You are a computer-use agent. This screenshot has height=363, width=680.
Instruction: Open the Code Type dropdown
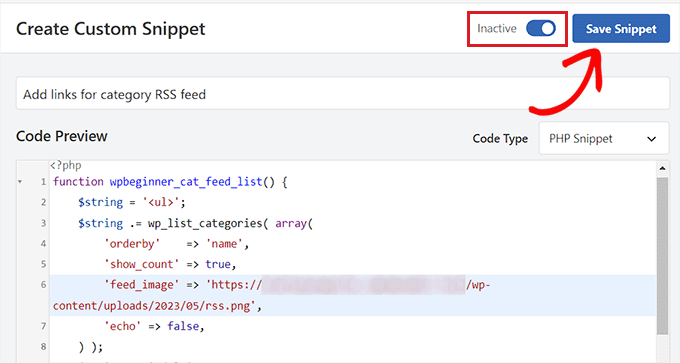click(x=604, y=138)
